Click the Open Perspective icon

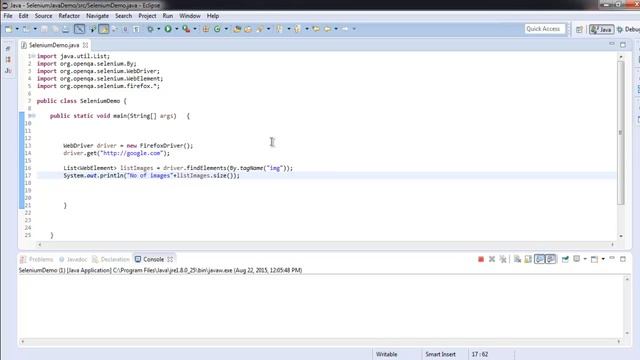579,29
